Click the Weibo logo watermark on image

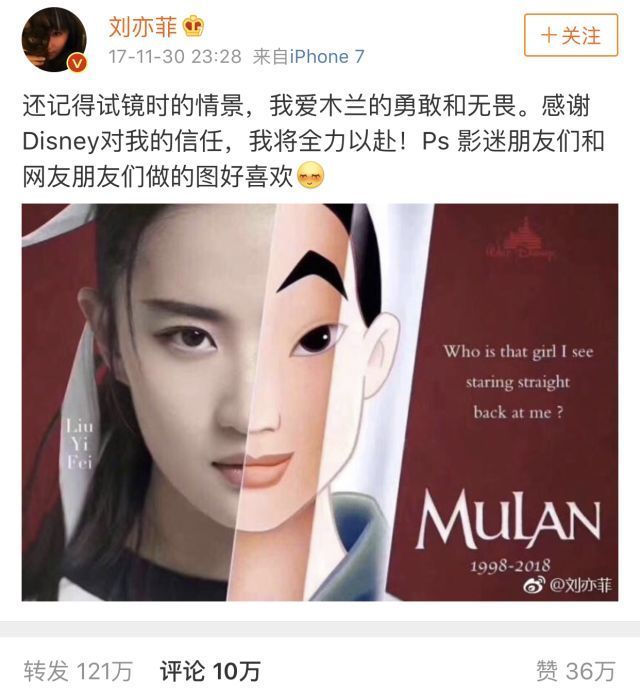click(534, 585)
